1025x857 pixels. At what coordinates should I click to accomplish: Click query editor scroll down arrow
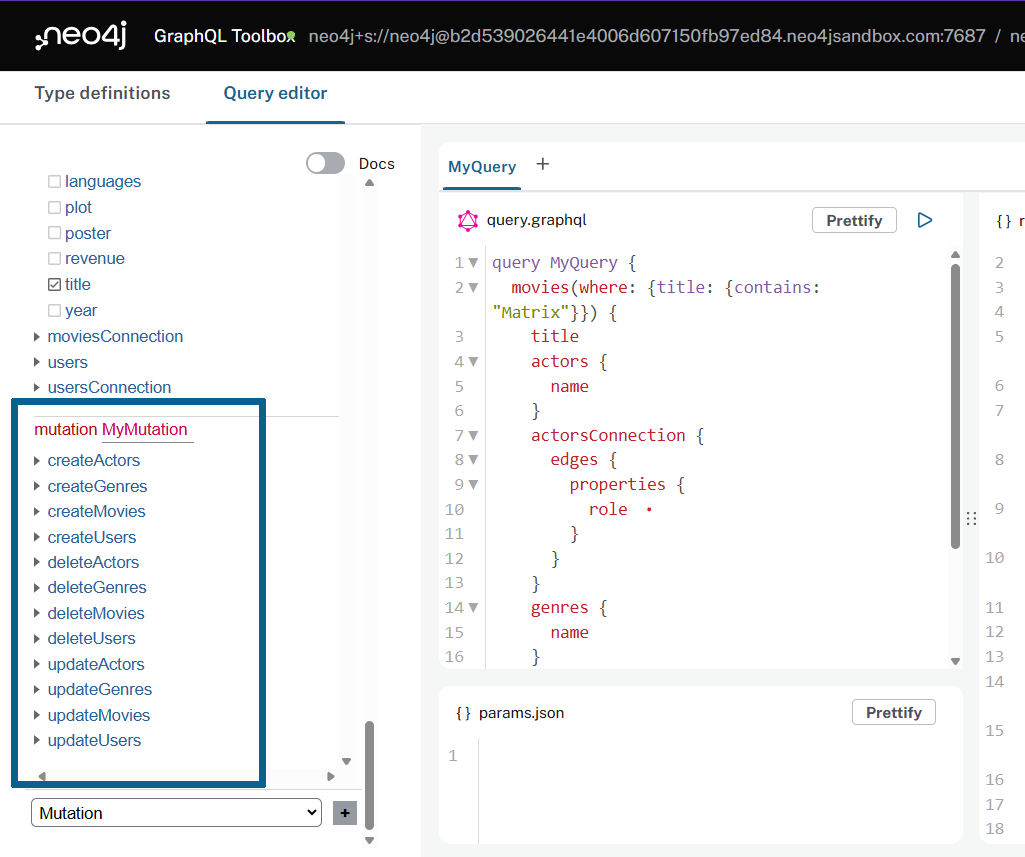(955, 662)
